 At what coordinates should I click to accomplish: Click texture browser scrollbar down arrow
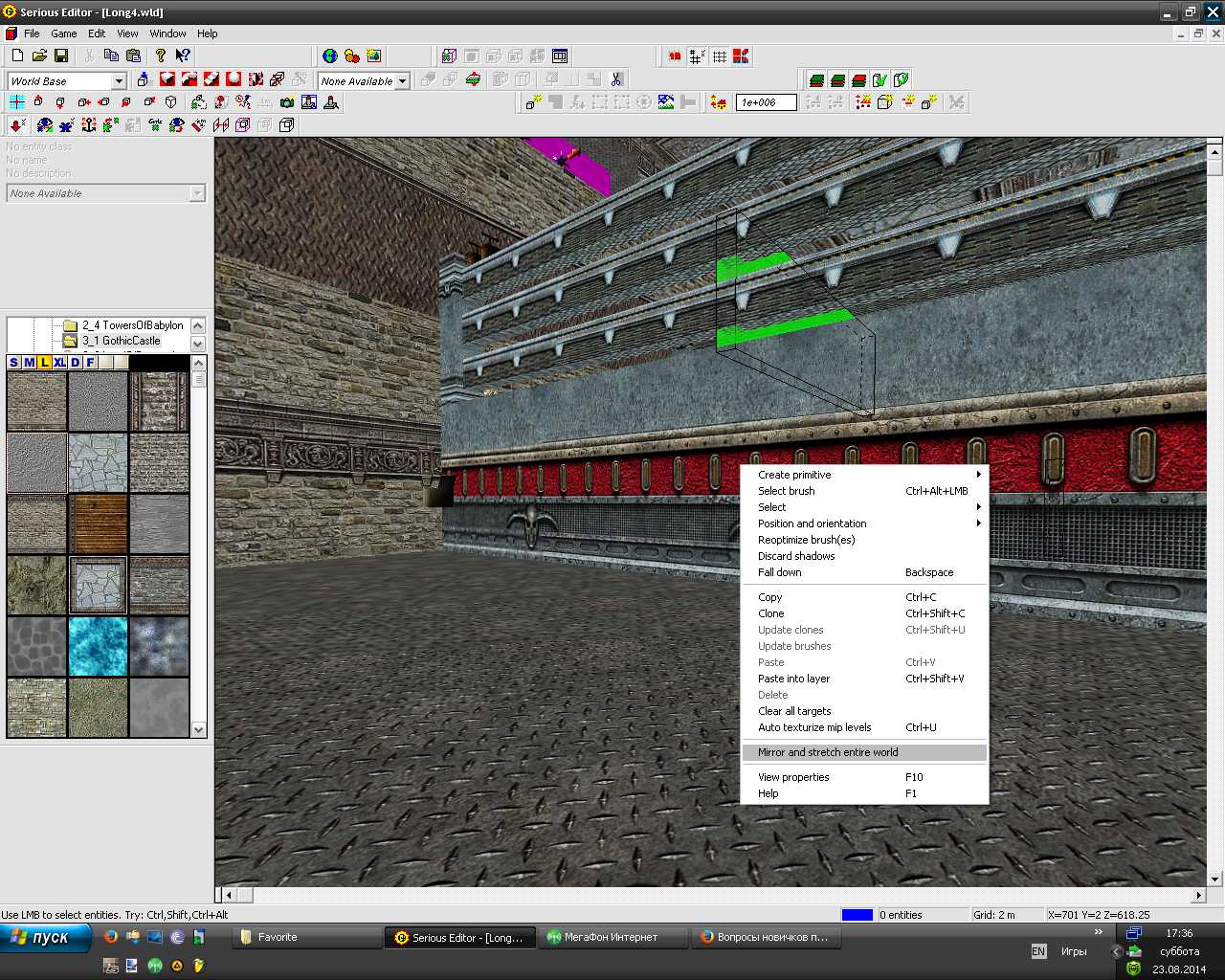[x=199, y=730]
